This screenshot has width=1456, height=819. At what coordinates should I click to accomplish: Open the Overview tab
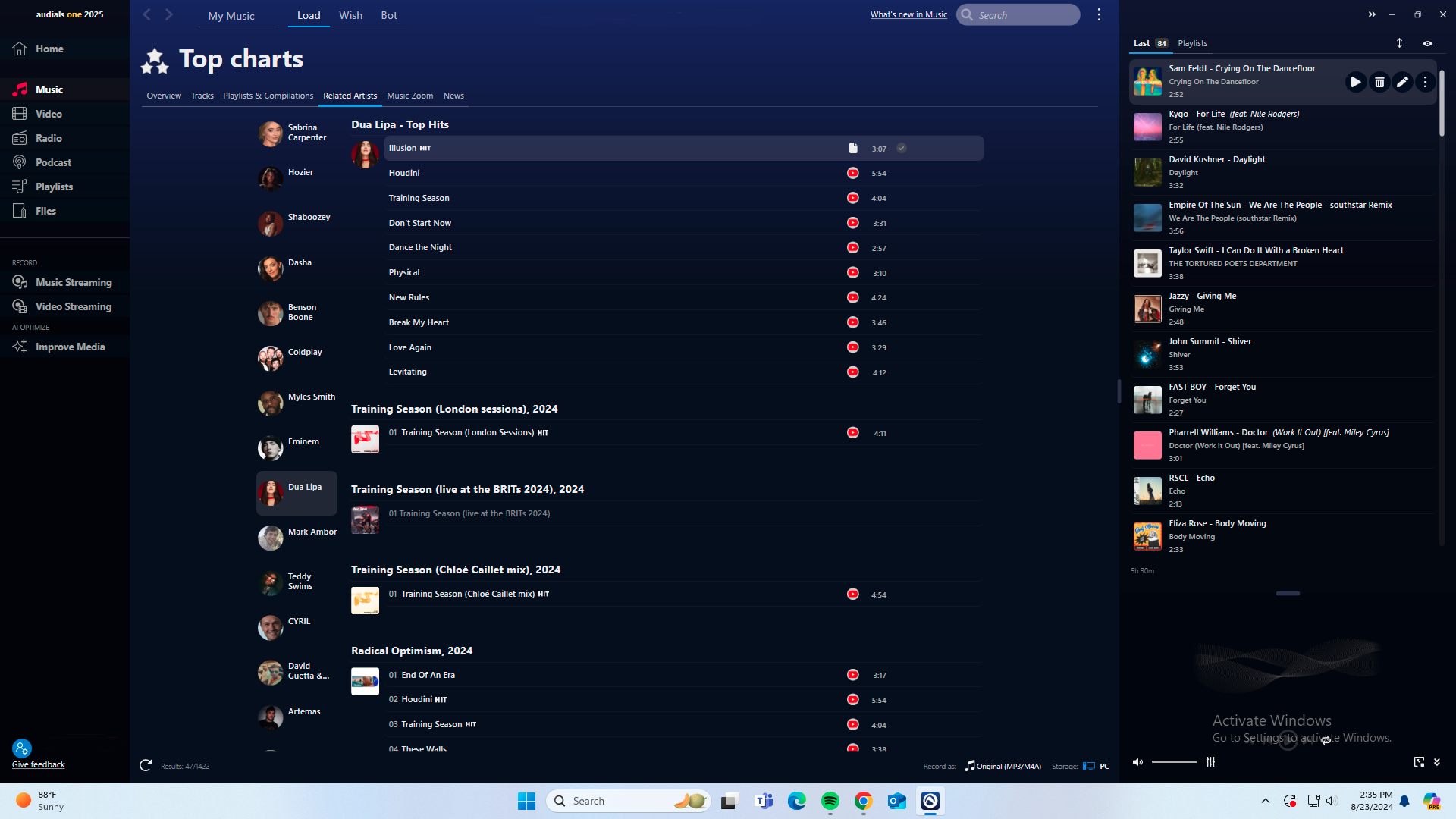coord(164,96)
